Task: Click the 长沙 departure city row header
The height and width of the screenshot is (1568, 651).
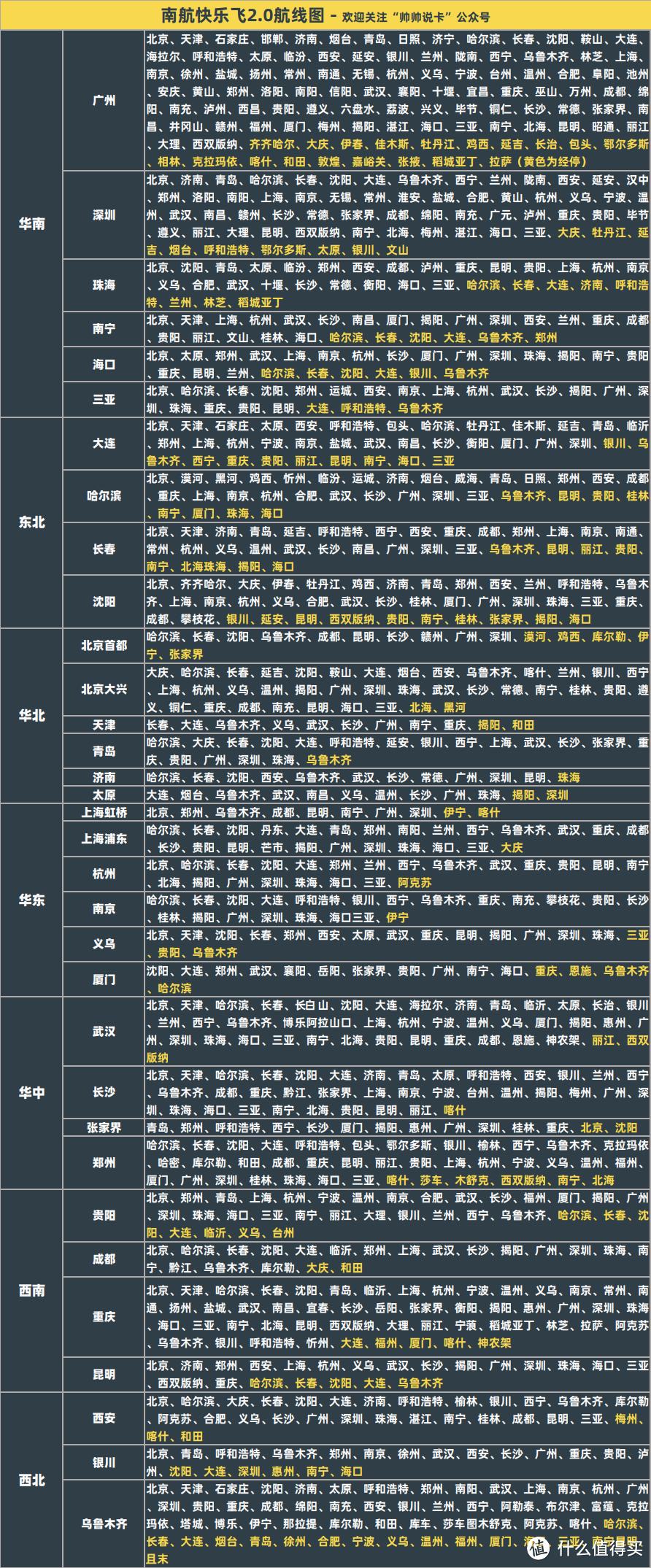Action: (x=104, y=1092)
